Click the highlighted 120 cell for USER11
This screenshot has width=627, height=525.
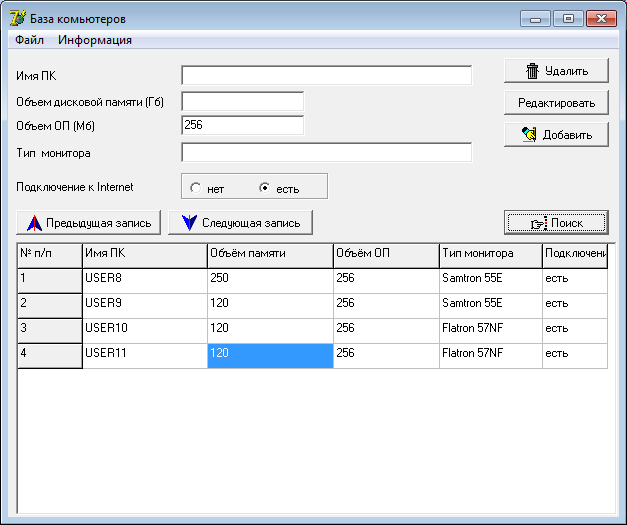(x=270, y=355)
